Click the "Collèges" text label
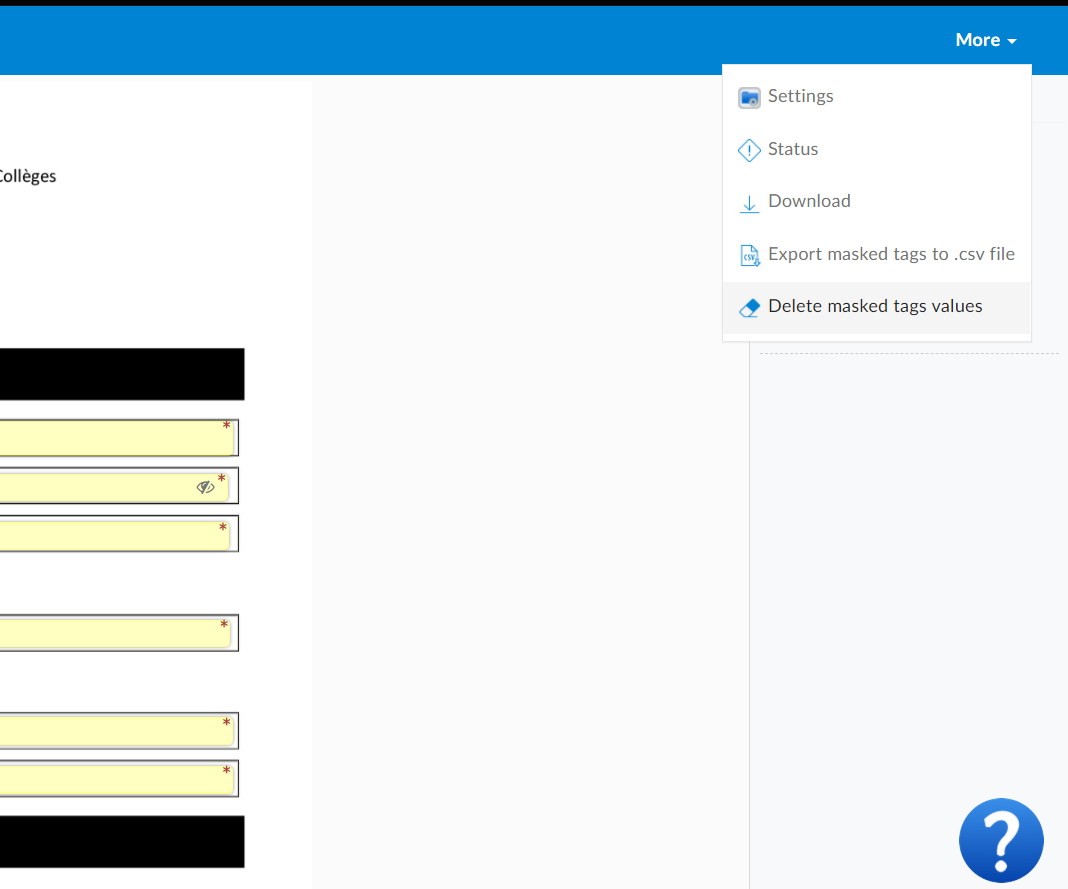Screen dimensions: 1068x889 (x=28, y=176)
